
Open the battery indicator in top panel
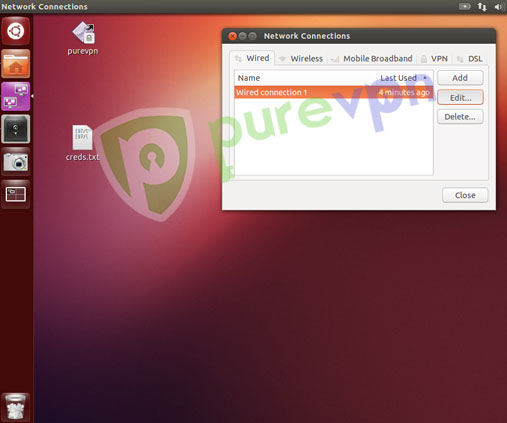click(x=465, y=6)
